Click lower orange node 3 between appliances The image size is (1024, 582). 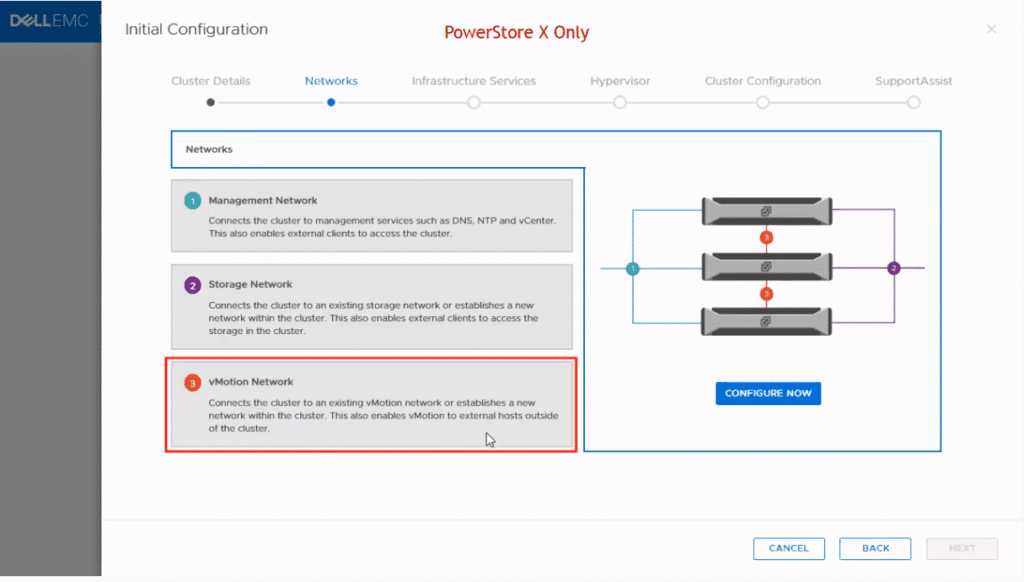(x=767, y=294)
